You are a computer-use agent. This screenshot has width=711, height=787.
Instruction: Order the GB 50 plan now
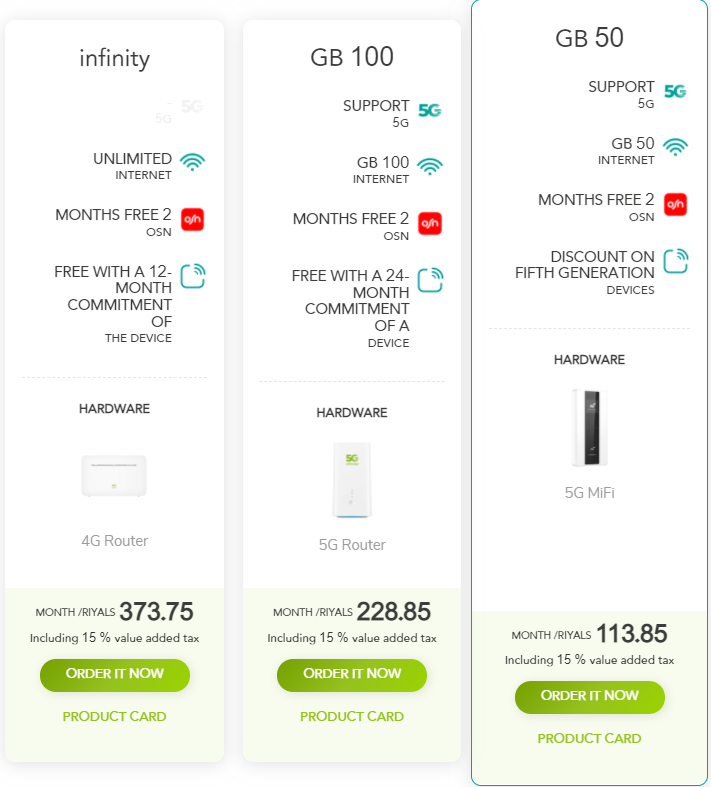pyautogui.click(x=589, y=696)
